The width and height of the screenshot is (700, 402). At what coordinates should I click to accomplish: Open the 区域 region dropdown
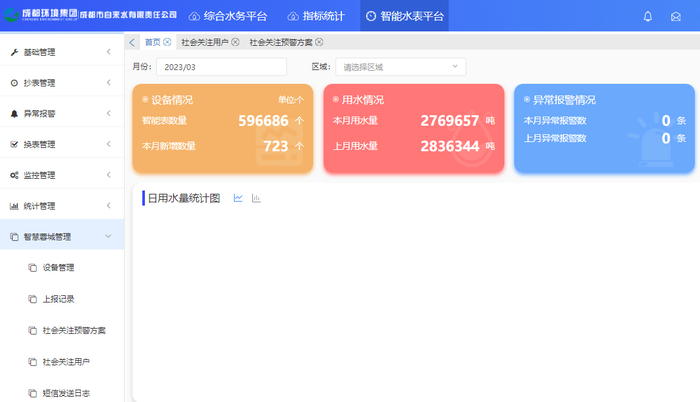[x=401, y=67]
